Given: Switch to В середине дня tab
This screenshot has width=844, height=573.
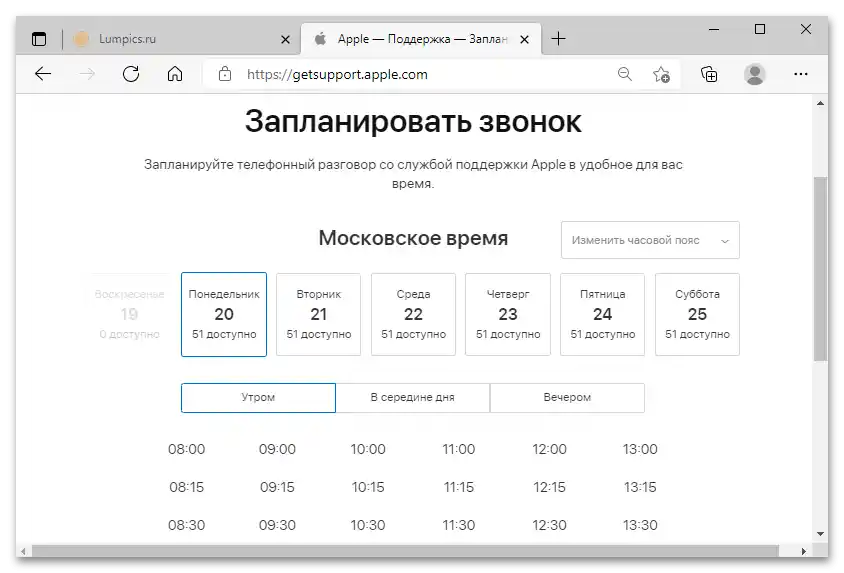Looking at the screenshot, I should (x=413, y=398).
